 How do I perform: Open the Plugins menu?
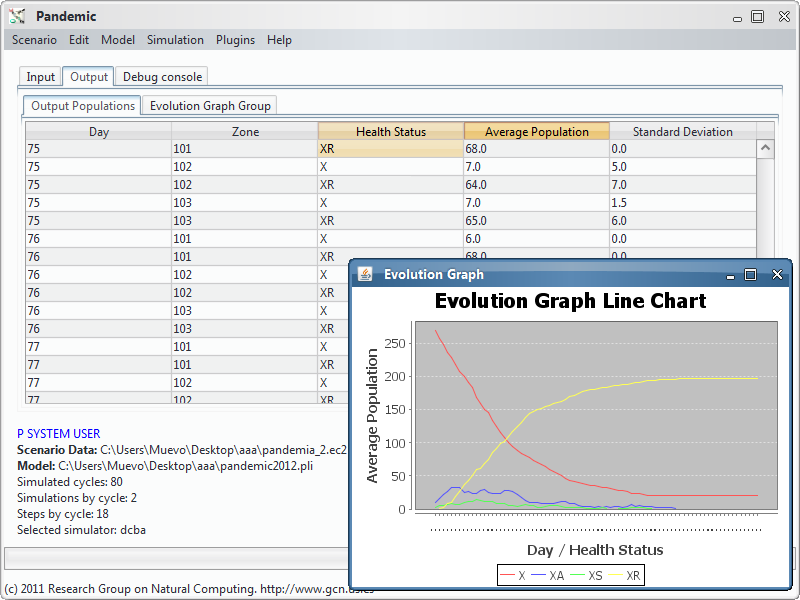click(235, 40)
